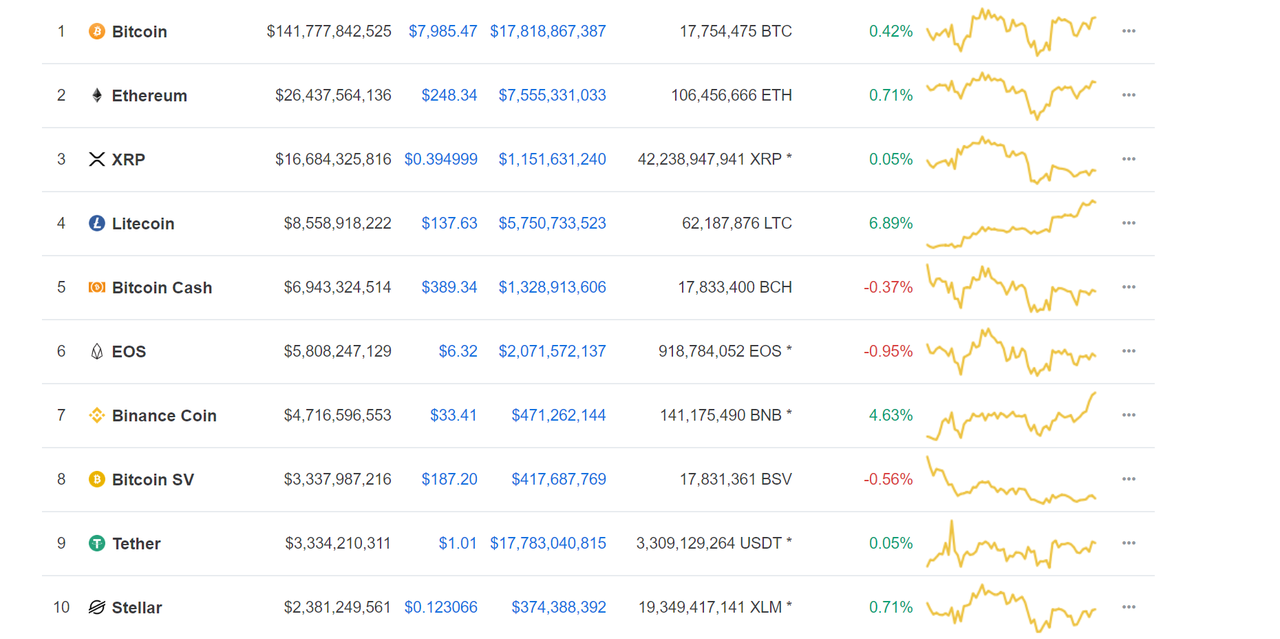The image size is (1280, 639).
Task: Click Tether price $1.01
Action: [x=458, y=543]
